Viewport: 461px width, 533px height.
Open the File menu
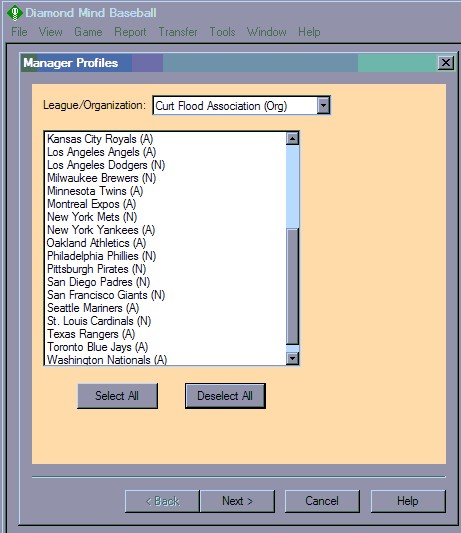19,32
